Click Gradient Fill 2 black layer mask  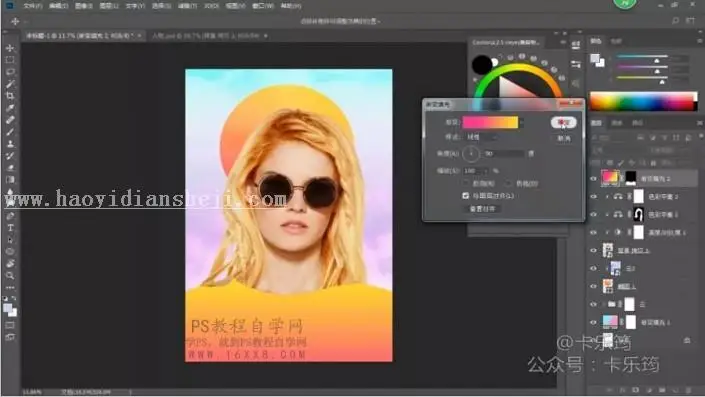click(x=631, y=178)
